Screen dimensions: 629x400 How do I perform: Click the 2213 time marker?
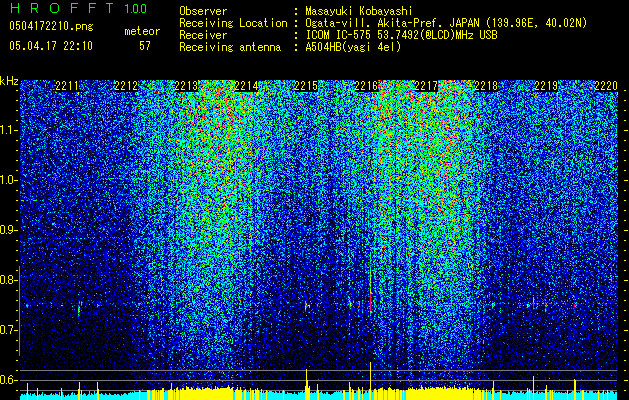(187, 86)
